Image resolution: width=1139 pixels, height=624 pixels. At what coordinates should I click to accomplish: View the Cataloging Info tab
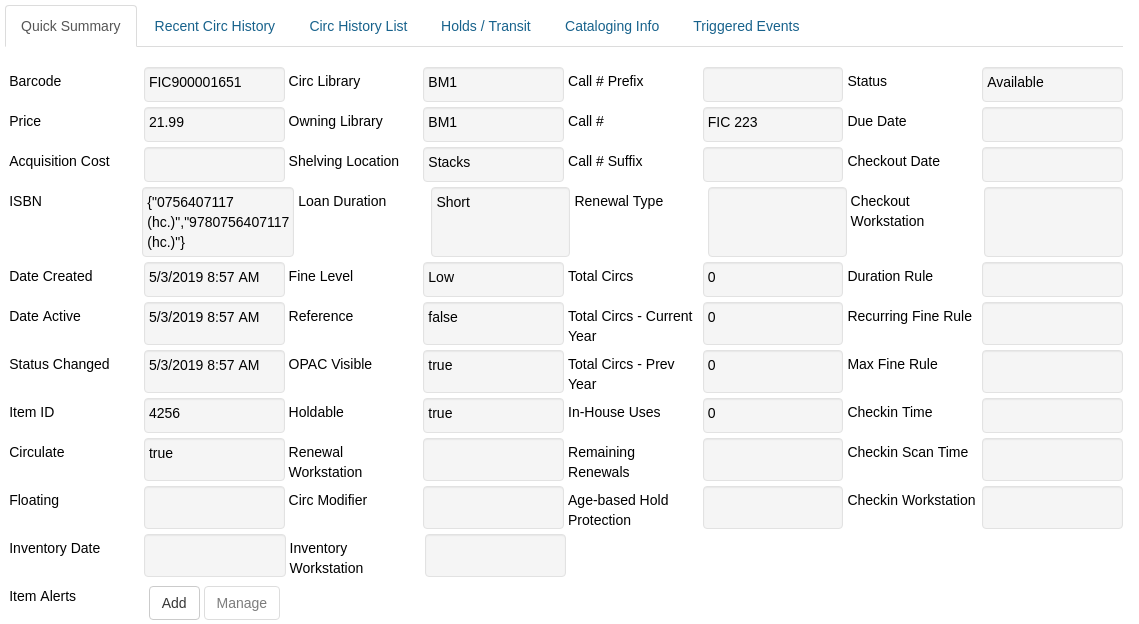tap(611, 26)
